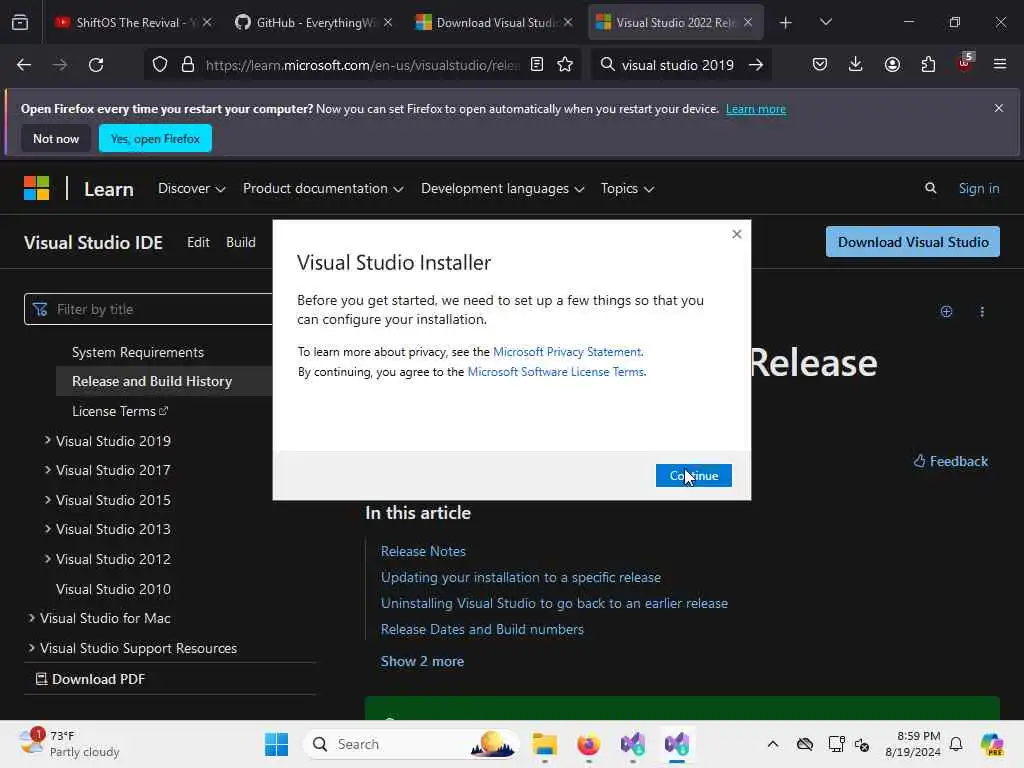Click in the visual studio 2019 search box

(678, 65)
